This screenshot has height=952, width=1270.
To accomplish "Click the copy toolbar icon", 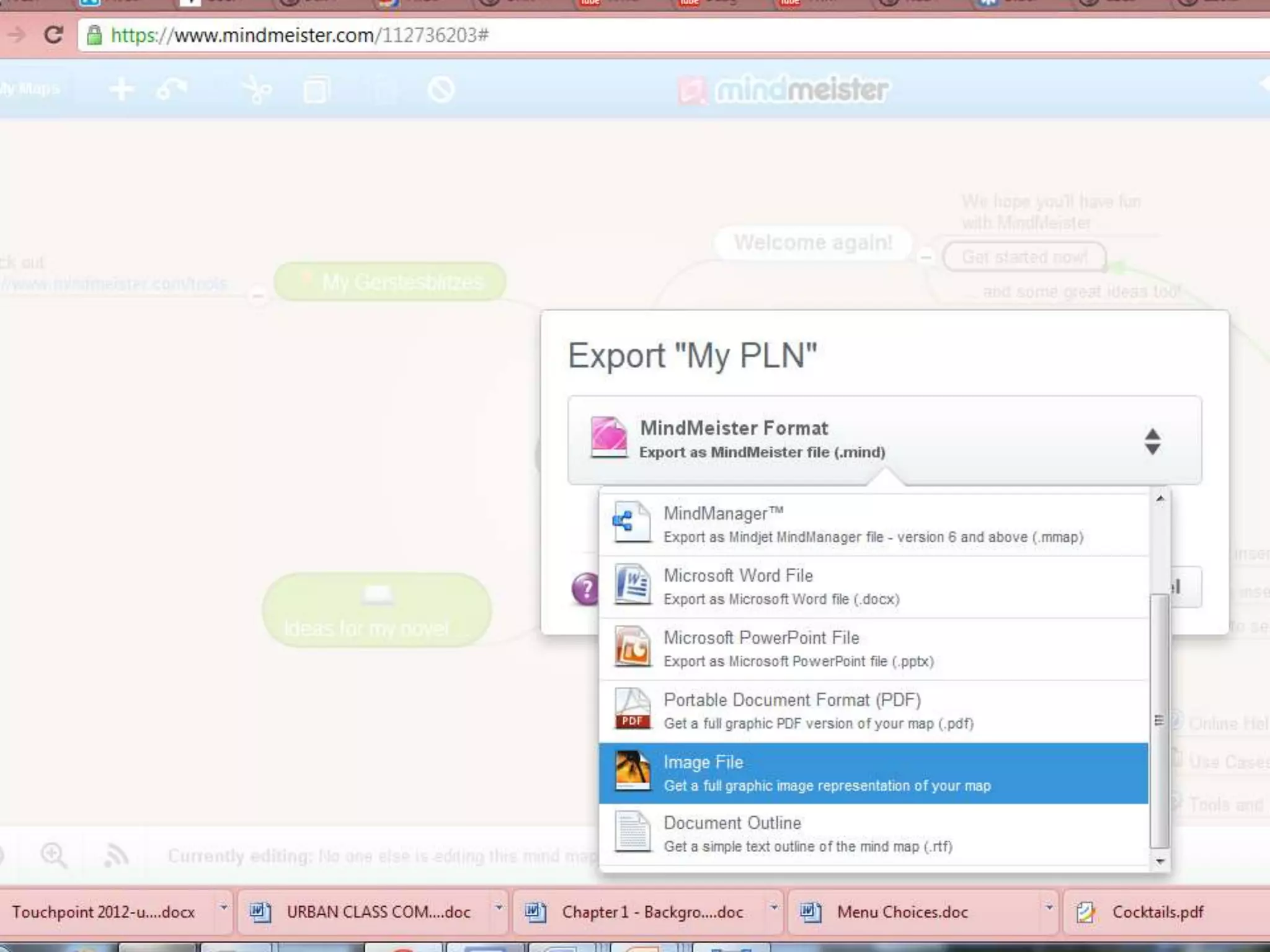I will (316, 90).
